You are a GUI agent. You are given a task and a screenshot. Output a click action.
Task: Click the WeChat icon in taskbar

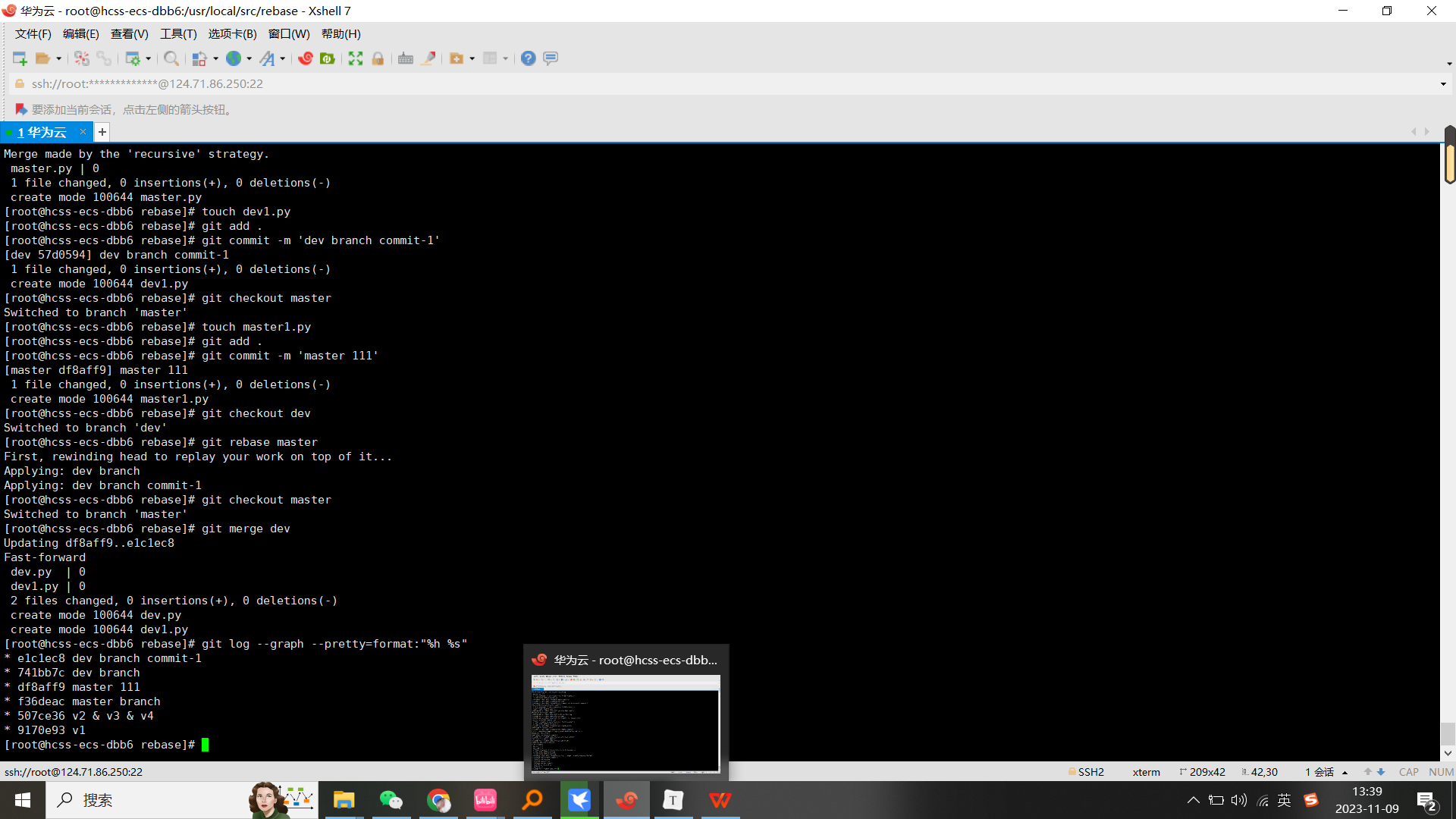point(391,799)
